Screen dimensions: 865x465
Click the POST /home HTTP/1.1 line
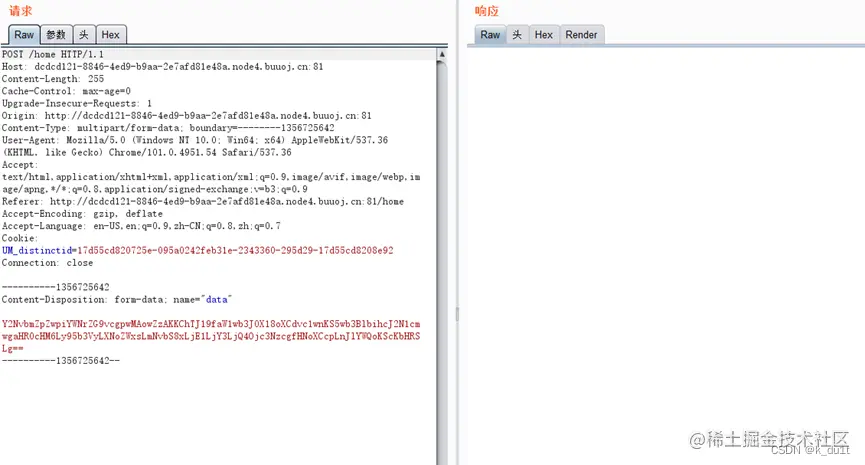(x=52, y=54)
